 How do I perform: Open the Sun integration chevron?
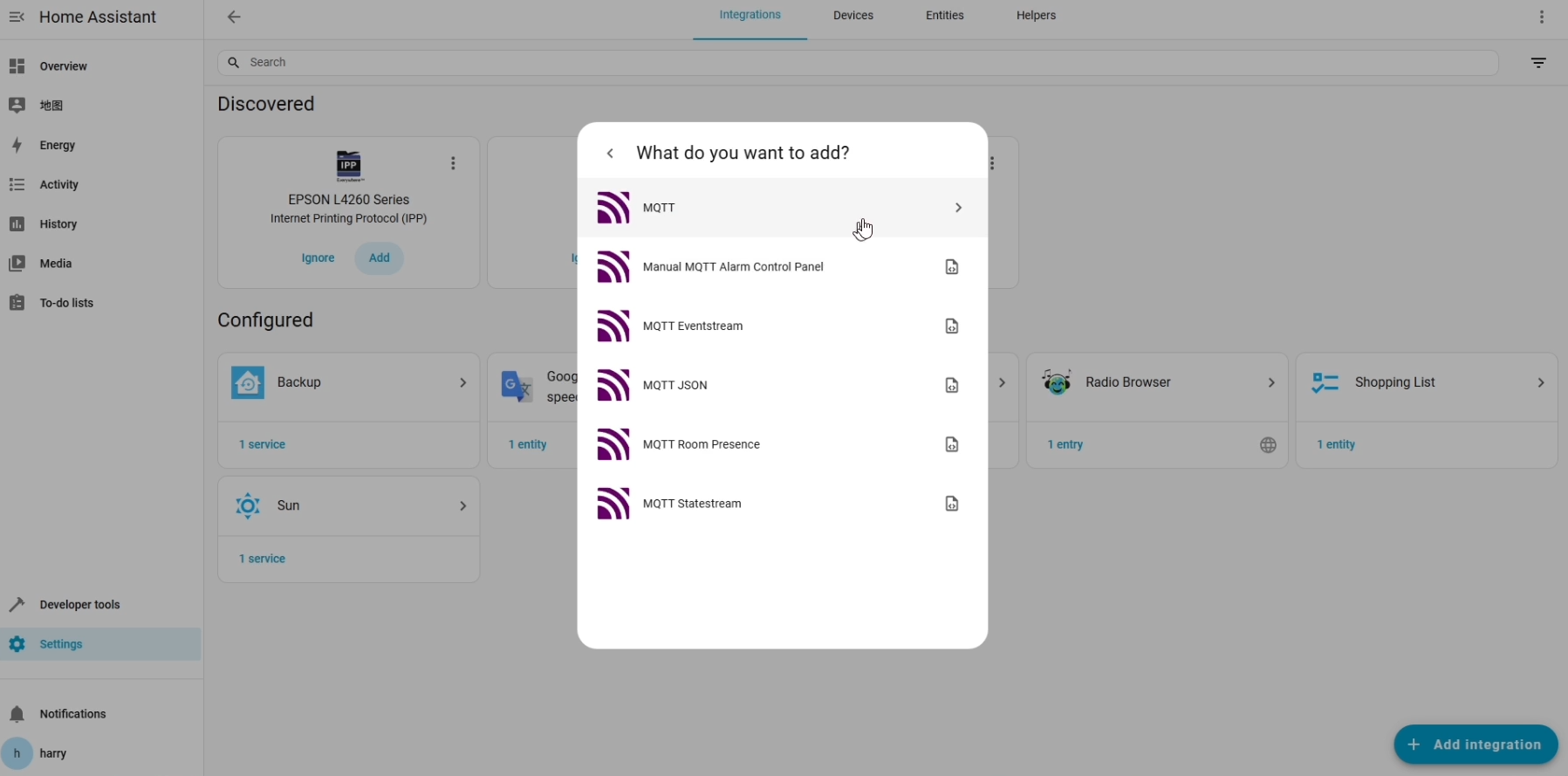coord(462,505)
